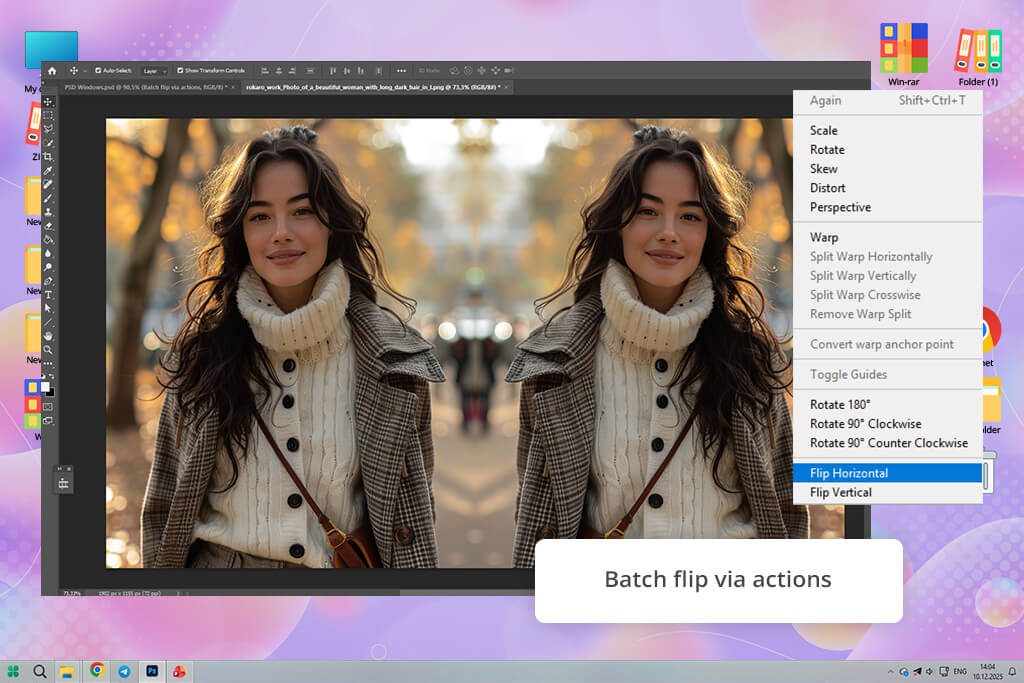The height and width of the screenshot is (683, 1024).
Task: Open more align options in options bar
Action: click(x=401, y=71)
